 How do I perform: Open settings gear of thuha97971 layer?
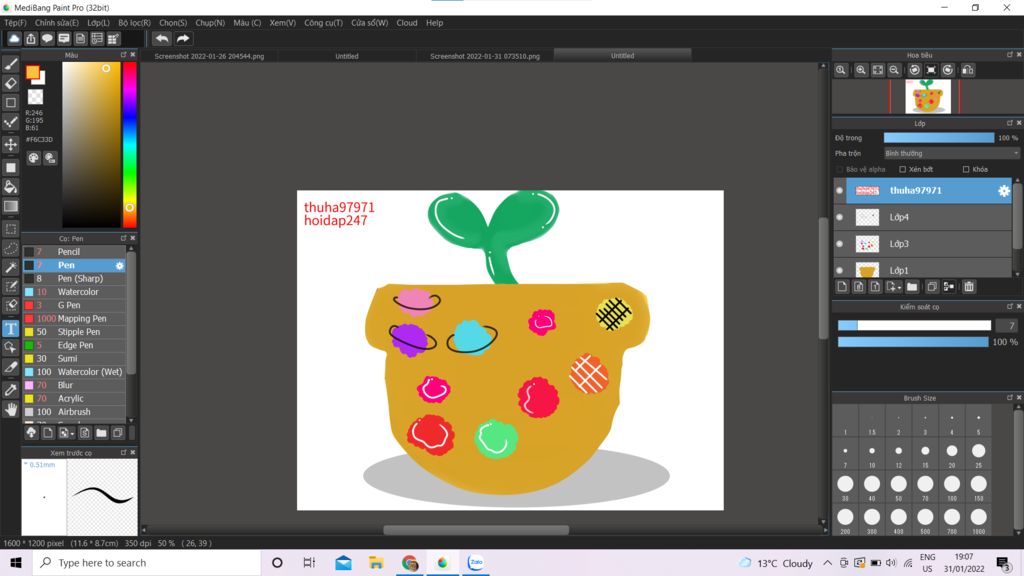click(1003, 191)
